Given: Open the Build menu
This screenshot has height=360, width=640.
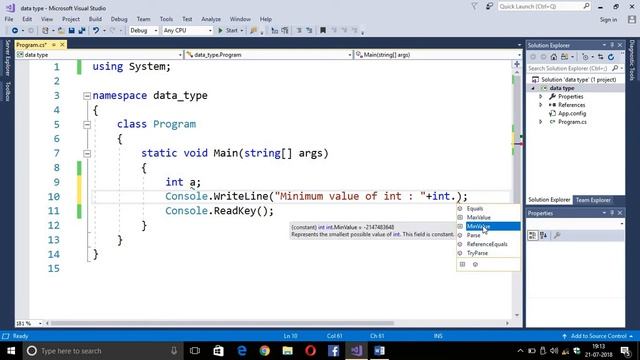Looking at the screenshot, I should [95, 19].
